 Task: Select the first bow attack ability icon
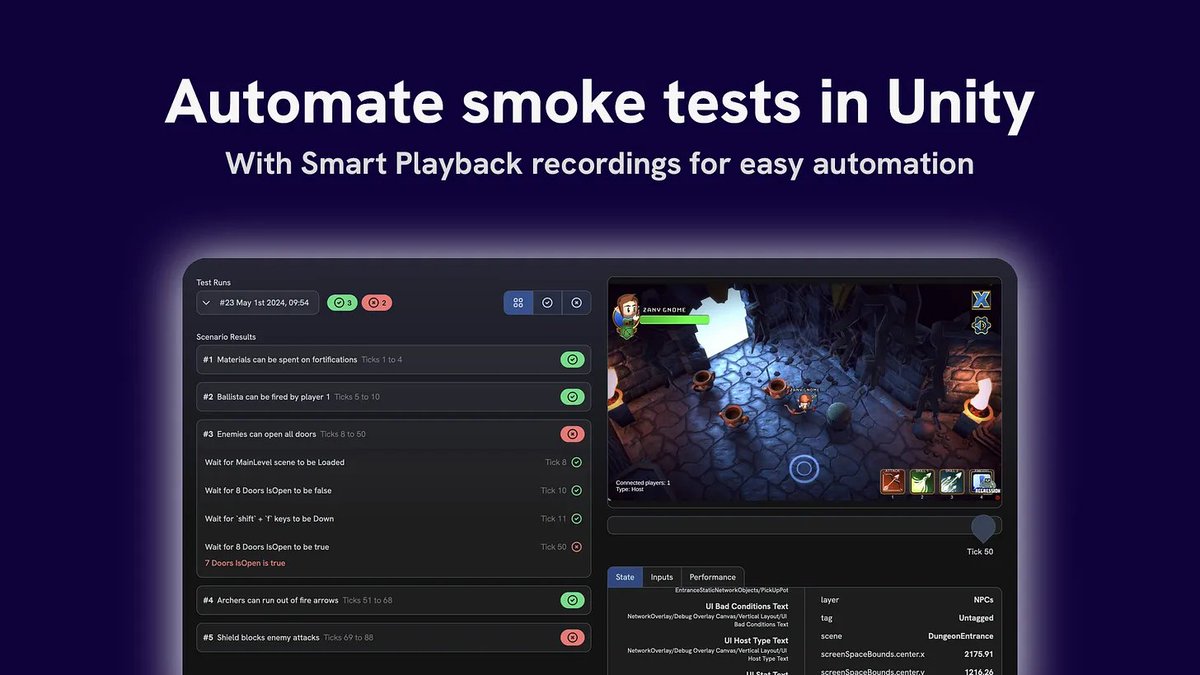pyautogui.click(x=892, y=482)
